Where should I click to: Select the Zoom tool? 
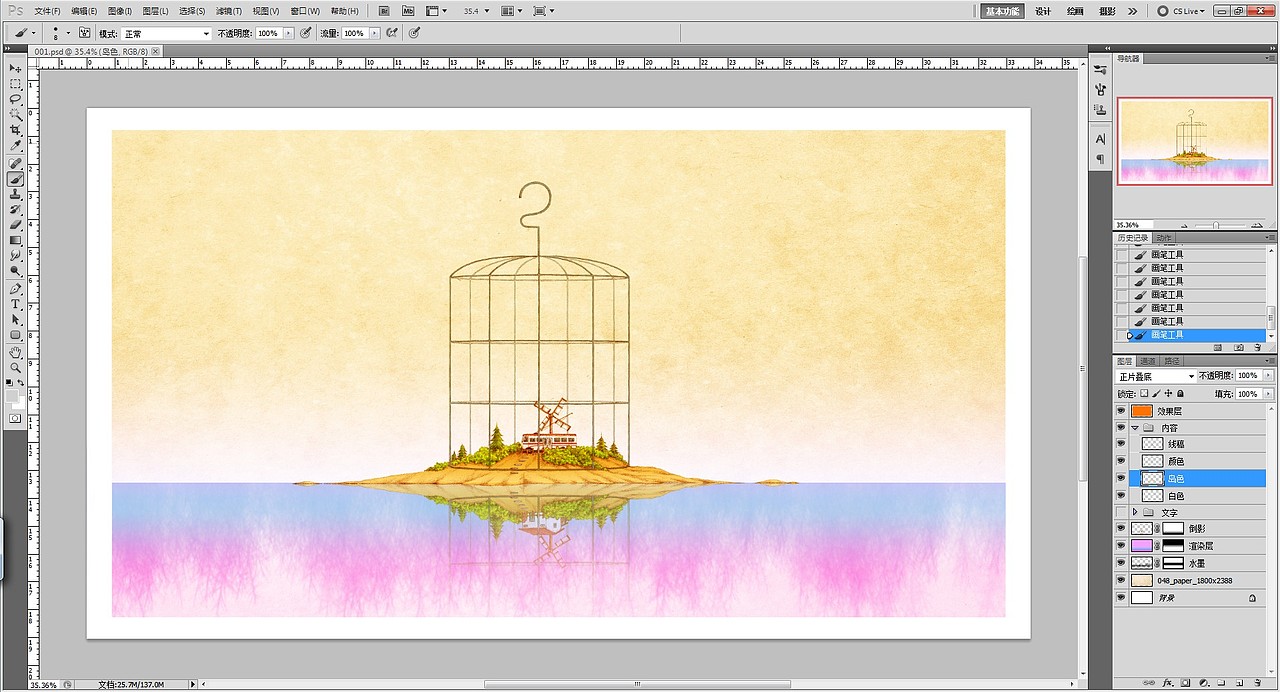(16, 367)
